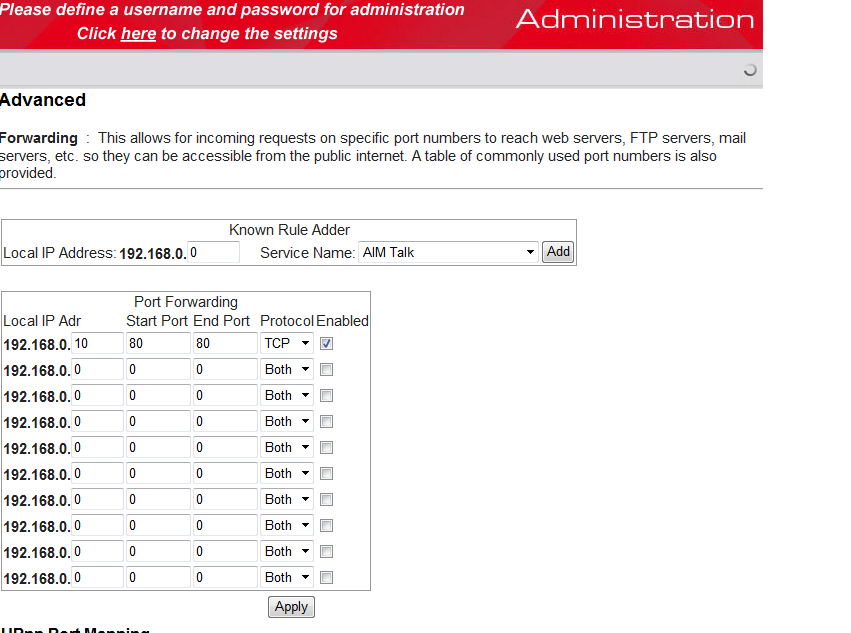This screenshot has height=633, width=851.
Task: Tick the Enabled checkbox in third row
Action: click(x=327, y=395)
